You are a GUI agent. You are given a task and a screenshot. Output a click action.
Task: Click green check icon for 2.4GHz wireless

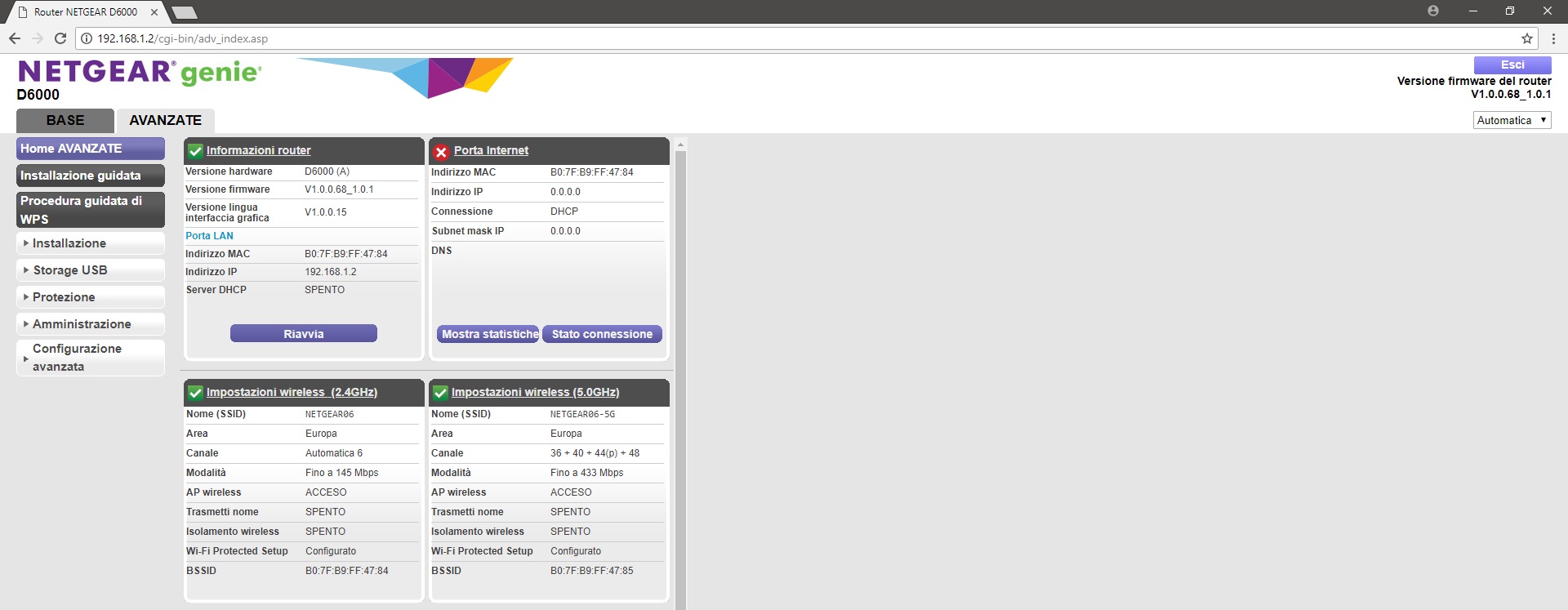click(x=195, y=393)
